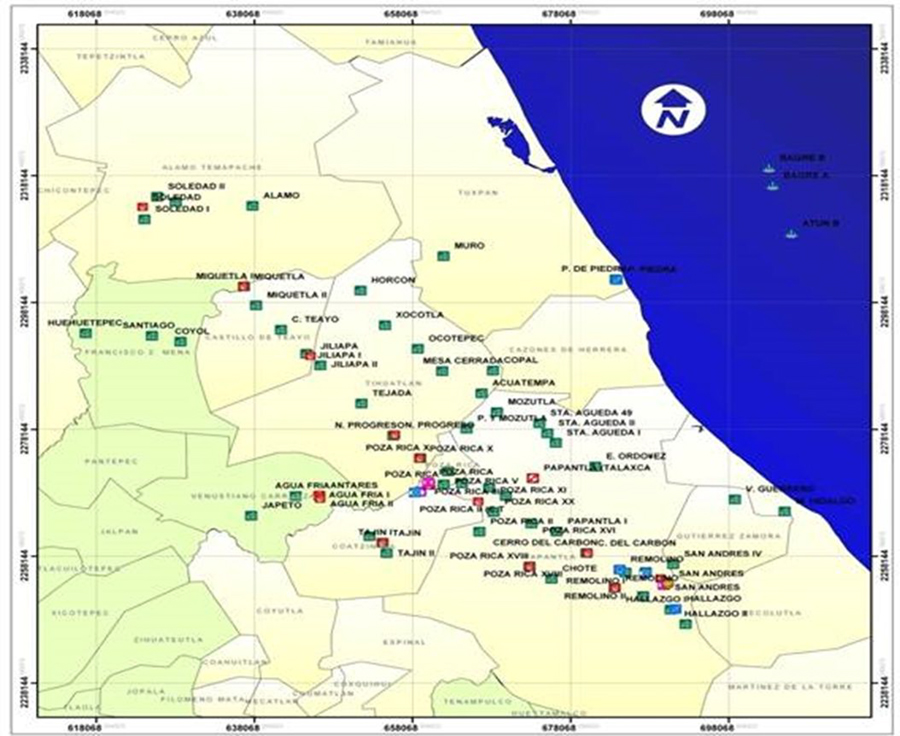Click the MURO green marker
This screenshot has height=736, width=900.
pos(443,256)
